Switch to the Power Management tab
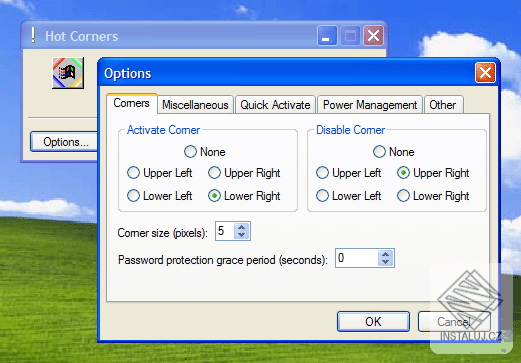Viewport: 521px width, 363px height. tap(370, 105)
